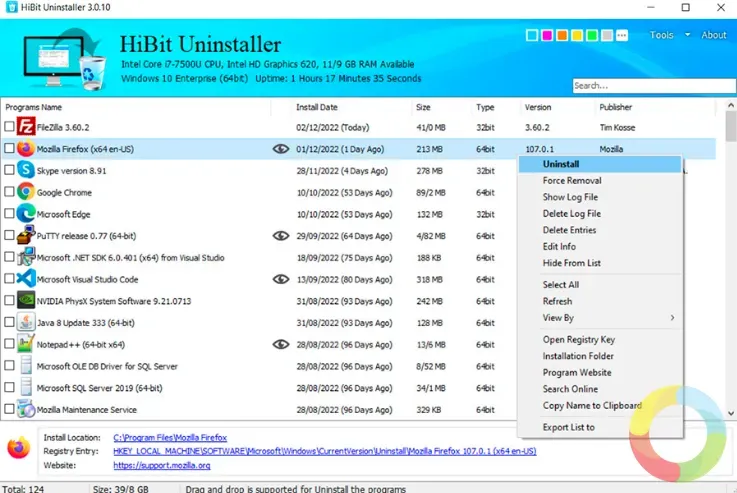Click the .NET SDK installer icon
737x493 pixels.
[26, 257]
